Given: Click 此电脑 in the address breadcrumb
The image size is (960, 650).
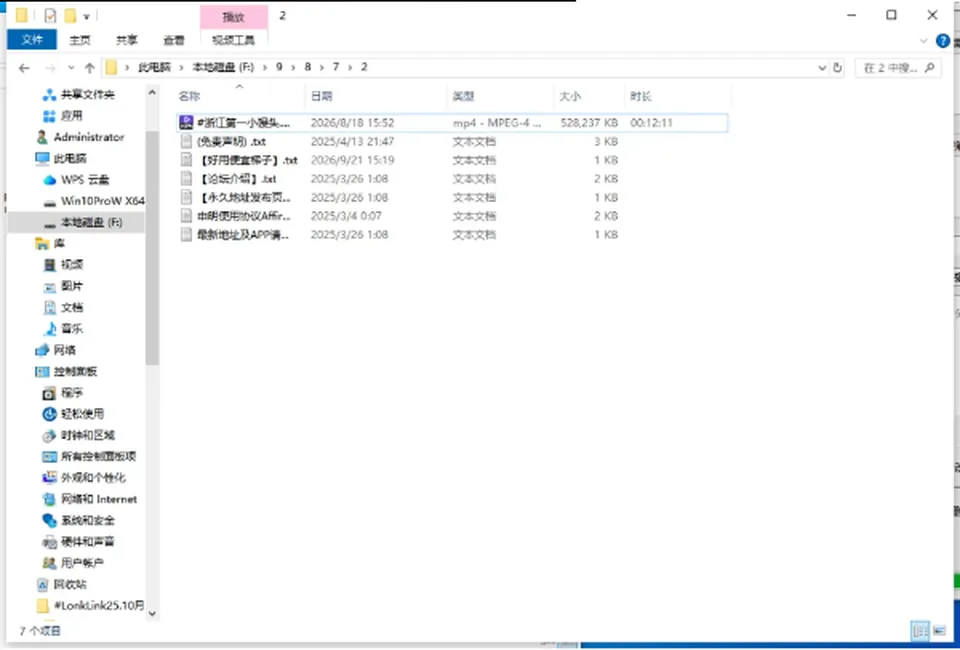Looking at the screenshot, I should 154,67.
